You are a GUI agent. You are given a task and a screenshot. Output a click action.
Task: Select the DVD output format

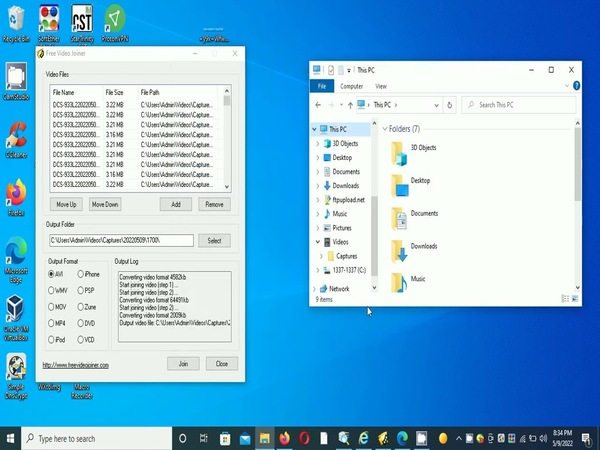coord(80,323)
